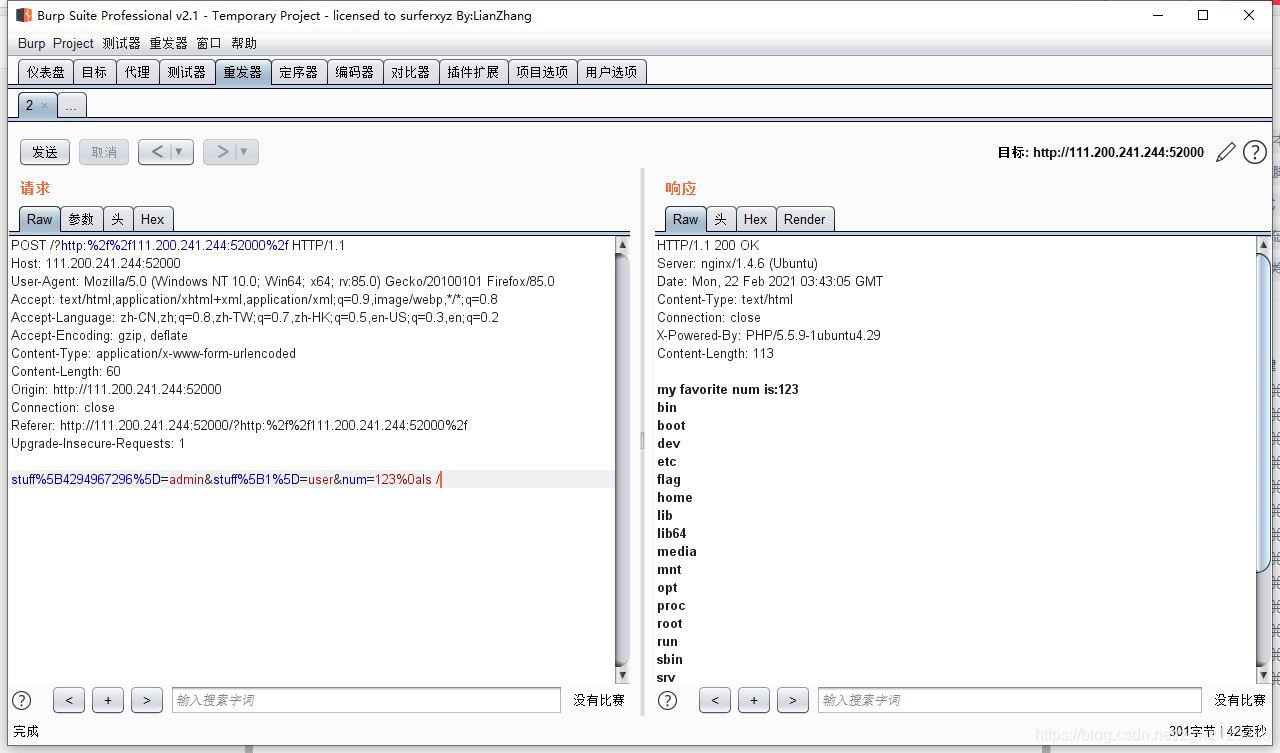Viewport: 1280px width, 753px height.
Task: Click the 'Host: 111.200.241.244:52000' line
Action: 96,263
